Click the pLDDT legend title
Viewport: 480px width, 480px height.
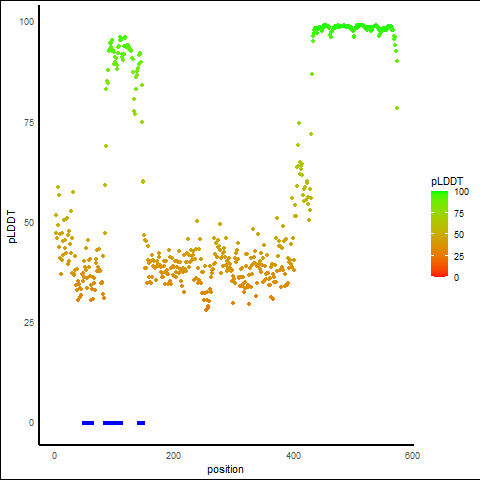(x=447, y=182)
